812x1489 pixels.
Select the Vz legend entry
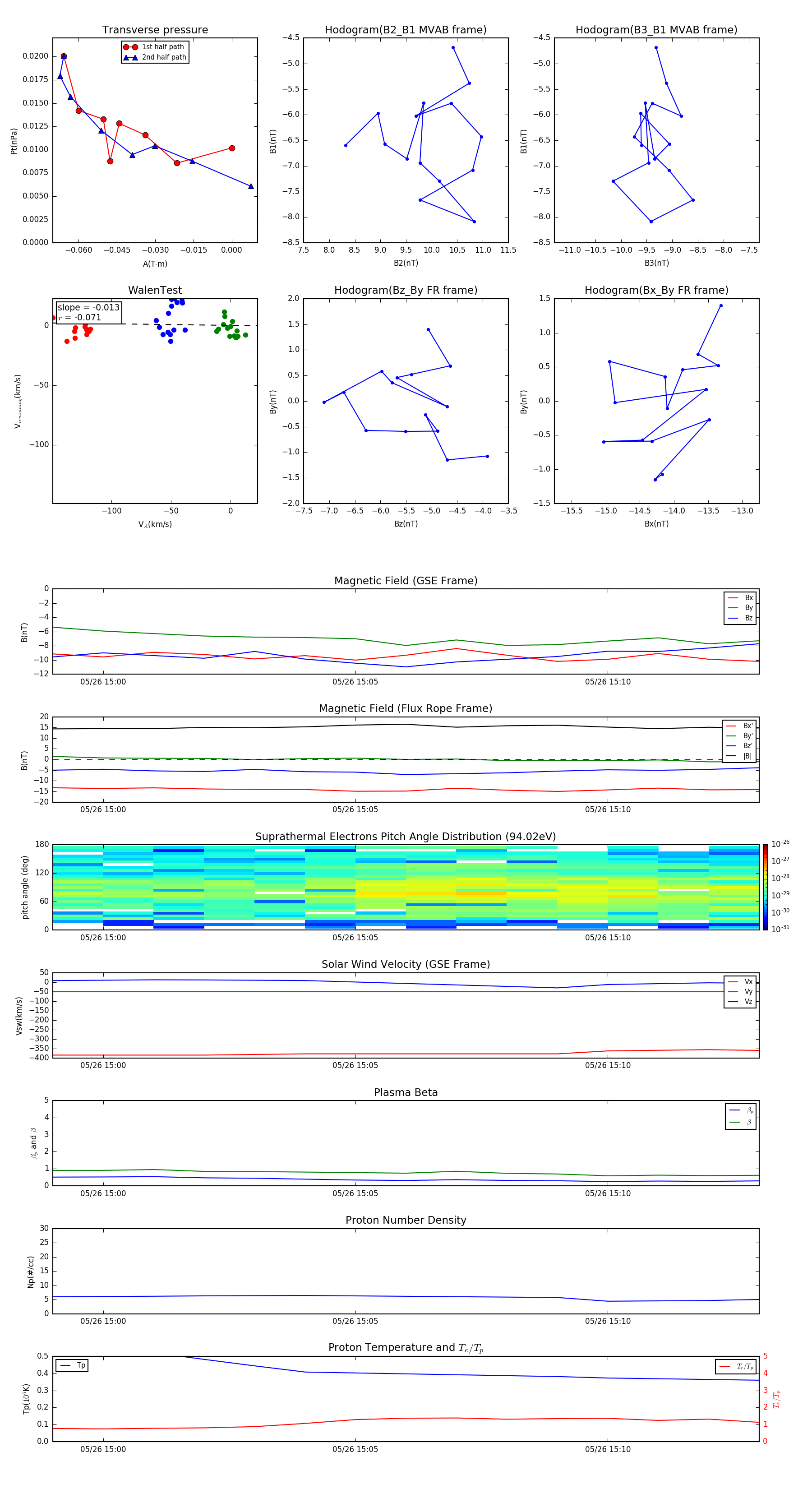point(740,1002)
